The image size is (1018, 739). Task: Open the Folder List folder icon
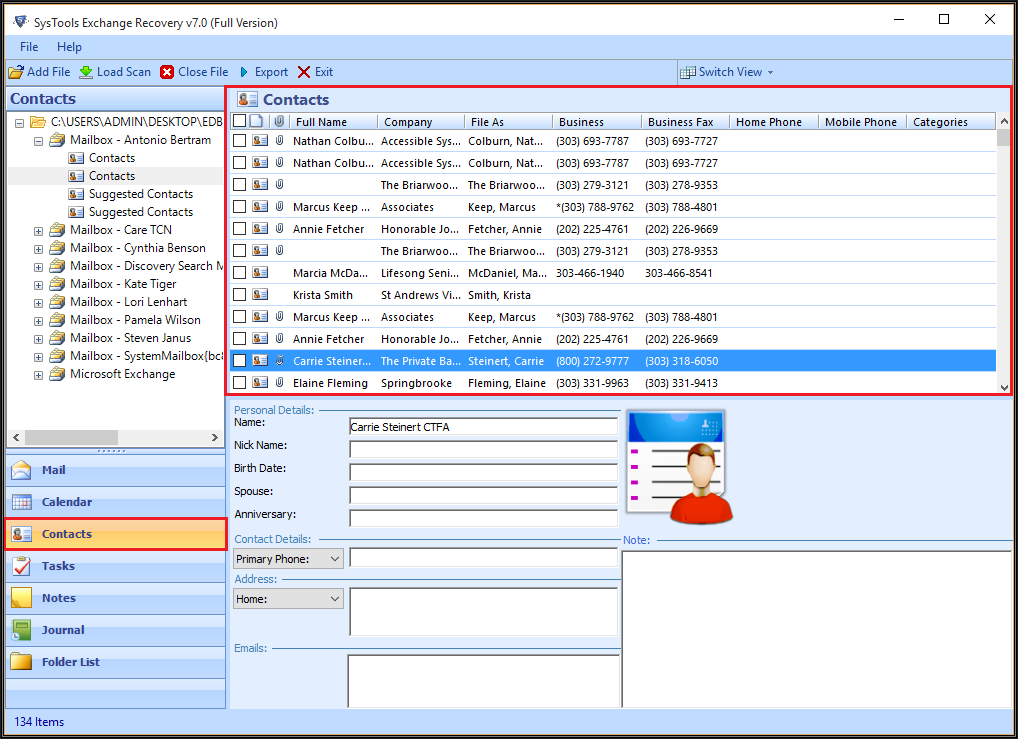(21, 662)
